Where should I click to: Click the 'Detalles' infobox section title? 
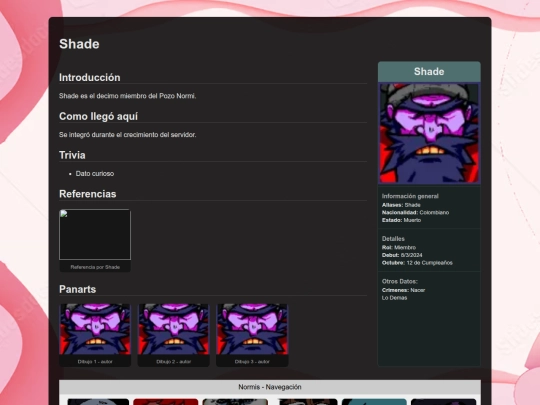(x=393, y=239)
